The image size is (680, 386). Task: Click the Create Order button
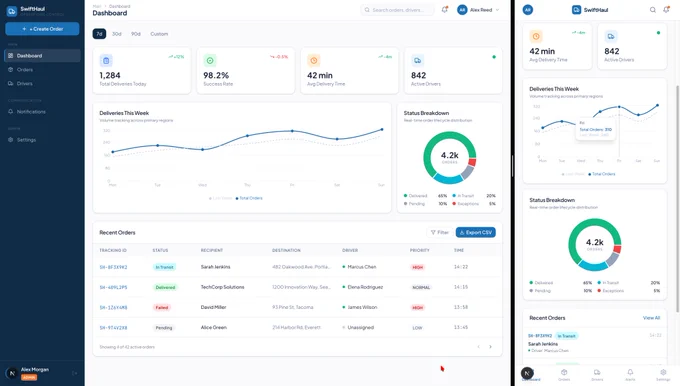tap(42, 29)
